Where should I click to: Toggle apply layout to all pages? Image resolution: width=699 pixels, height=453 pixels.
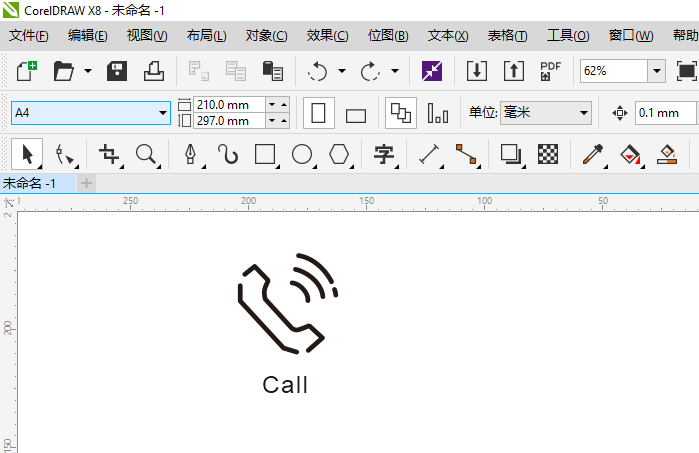pyautogui.click(x=401, y=113)
